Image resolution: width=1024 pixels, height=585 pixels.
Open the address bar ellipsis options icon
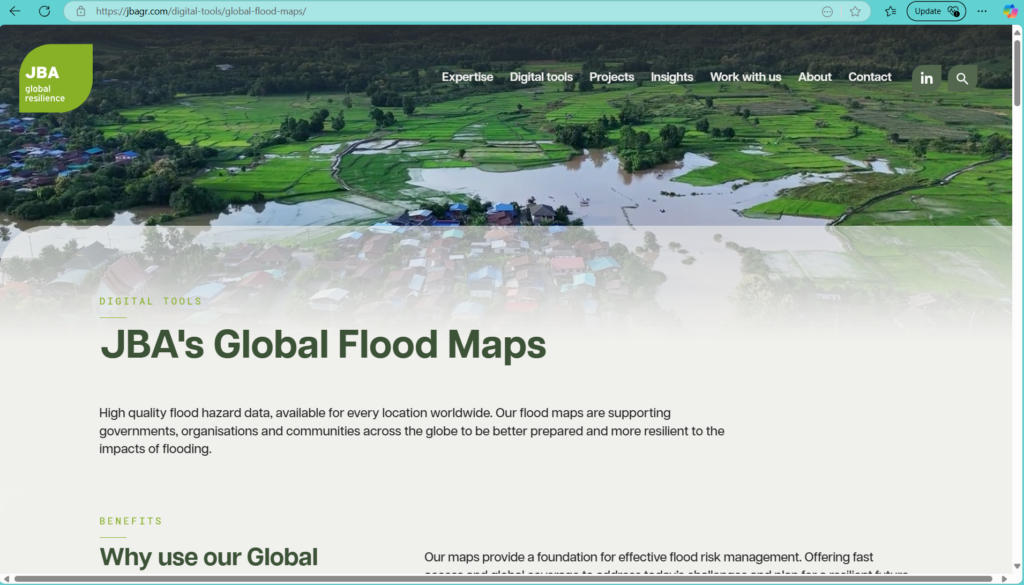pos(827,11)
